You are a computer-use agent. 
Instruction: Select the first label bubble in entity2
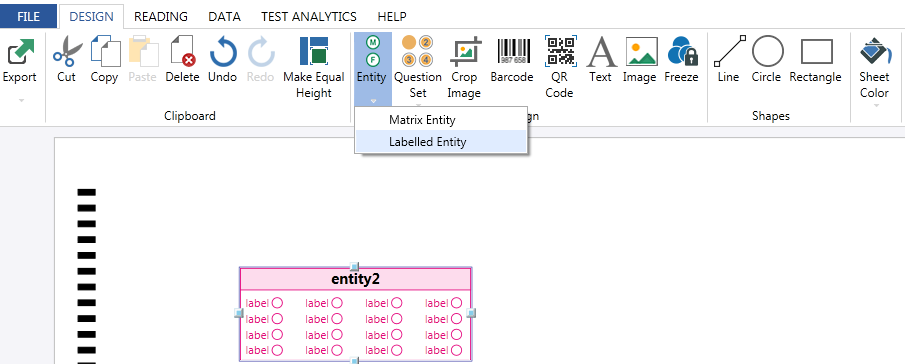(x=278, y=303)
